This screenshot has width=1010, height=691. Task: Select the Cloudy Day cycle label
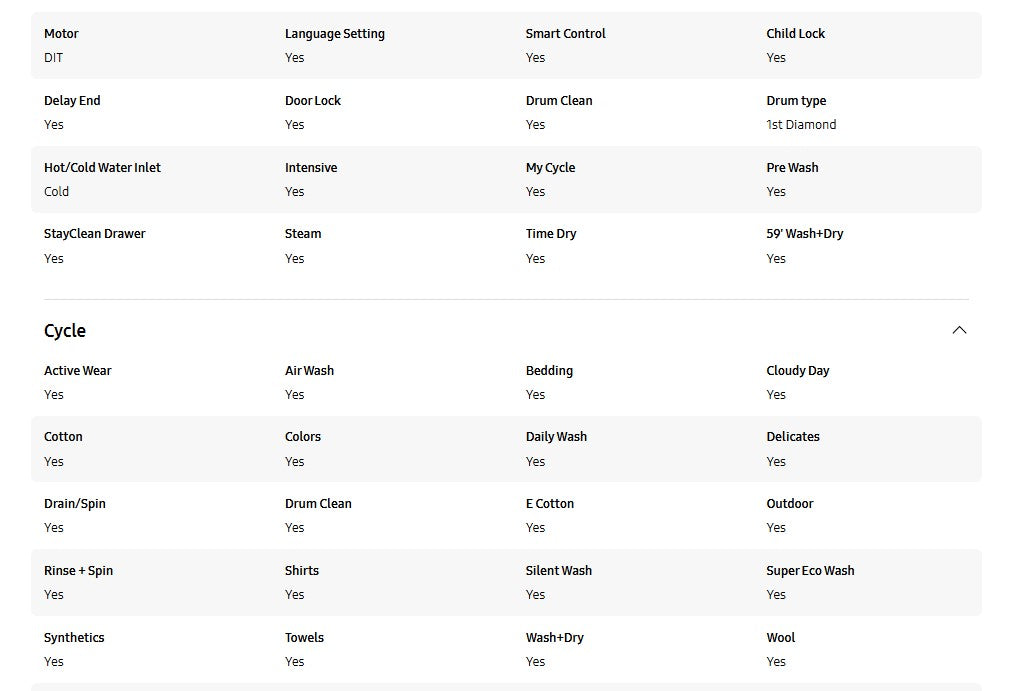tap(797, 371)
